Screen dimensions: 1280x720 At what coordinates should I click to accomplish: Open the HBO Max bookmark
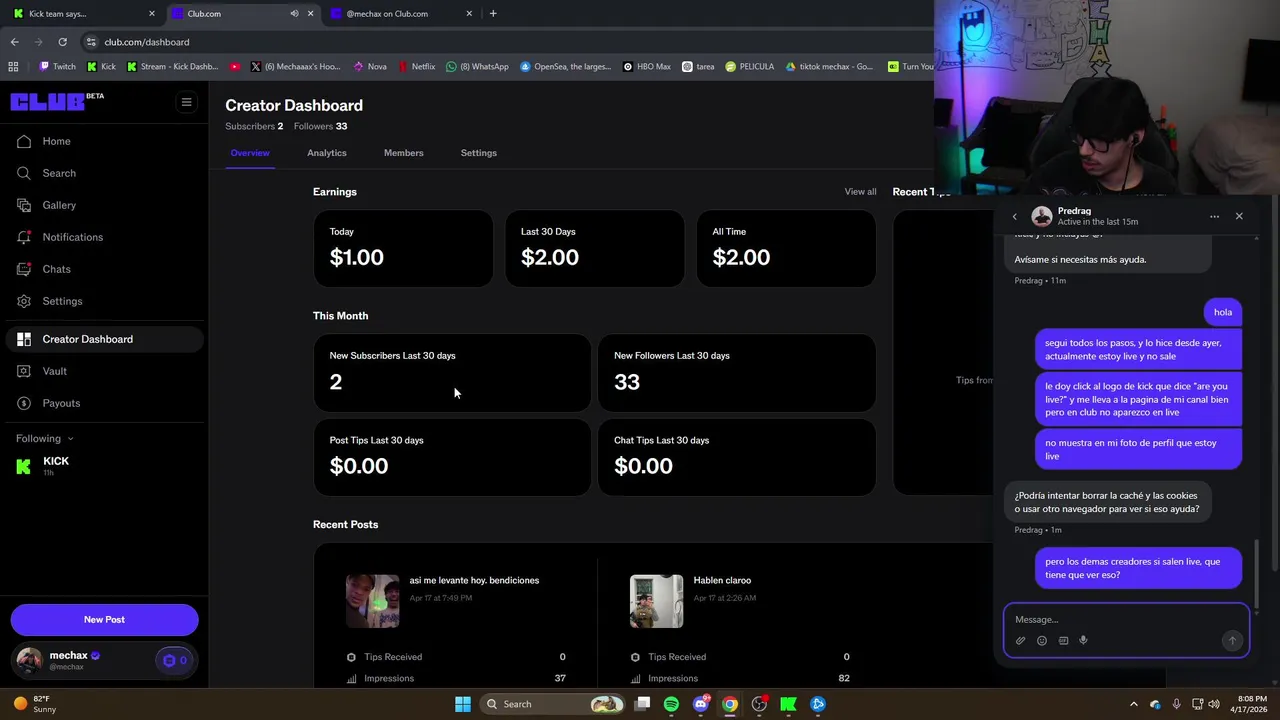click(646, 67)
